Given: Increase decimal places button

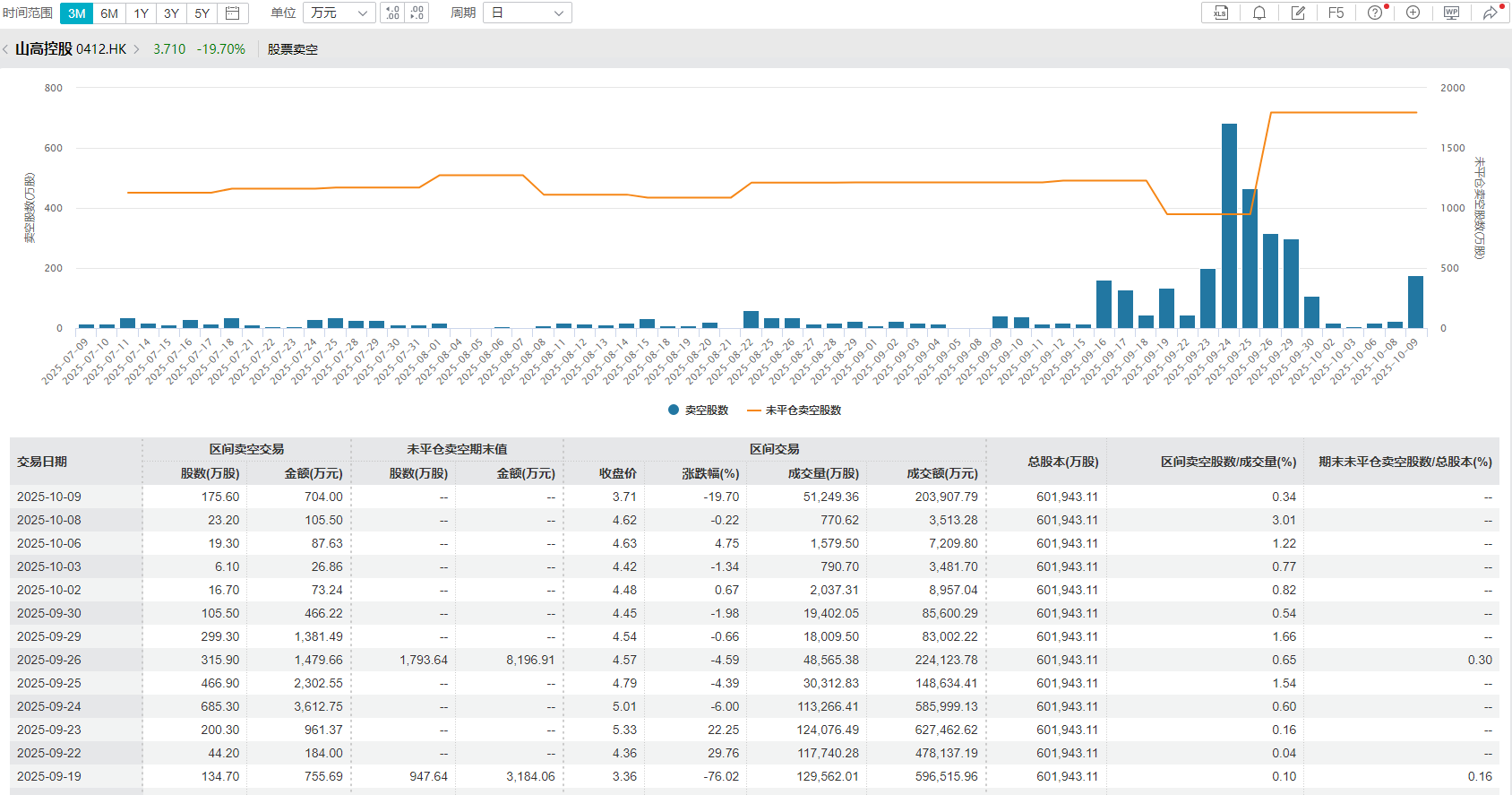Looking at the screenshot, I should [x=392, y=13].
